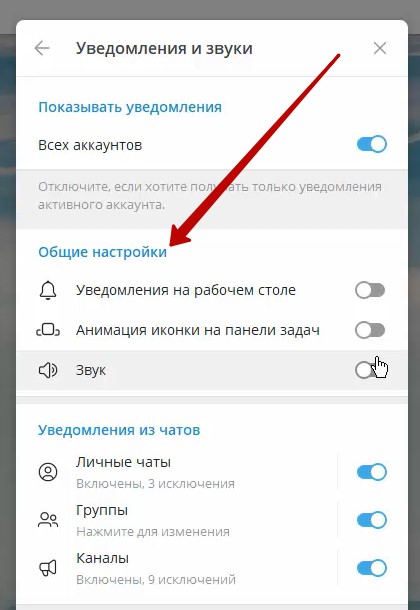The height and width of the screenshot is (610, 420).
Task: Click the bell icon for desktop notifications
Action: coord(48,290)
